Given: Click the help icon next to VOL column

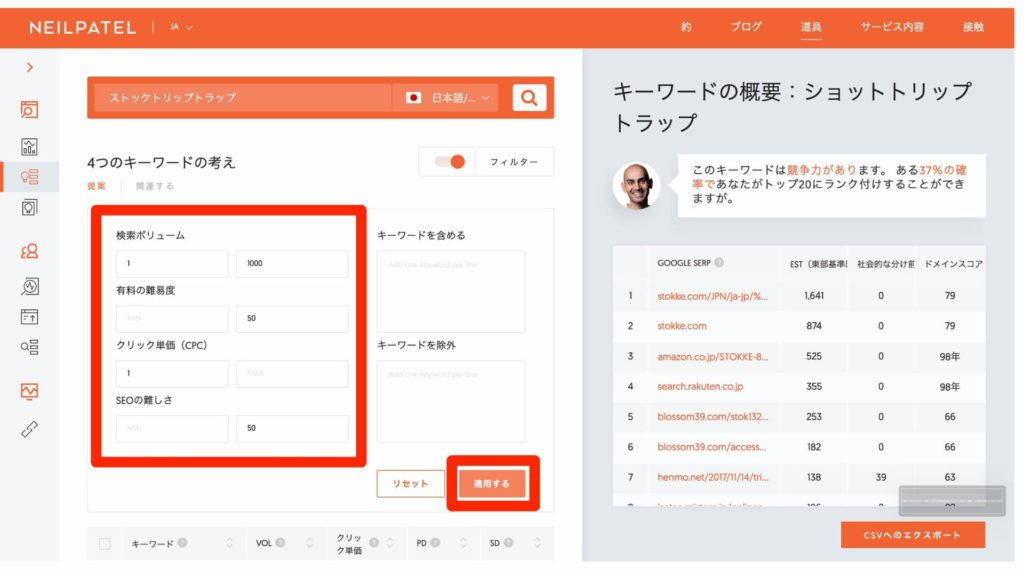Looking at the screenshot, I should coord(280,543).
